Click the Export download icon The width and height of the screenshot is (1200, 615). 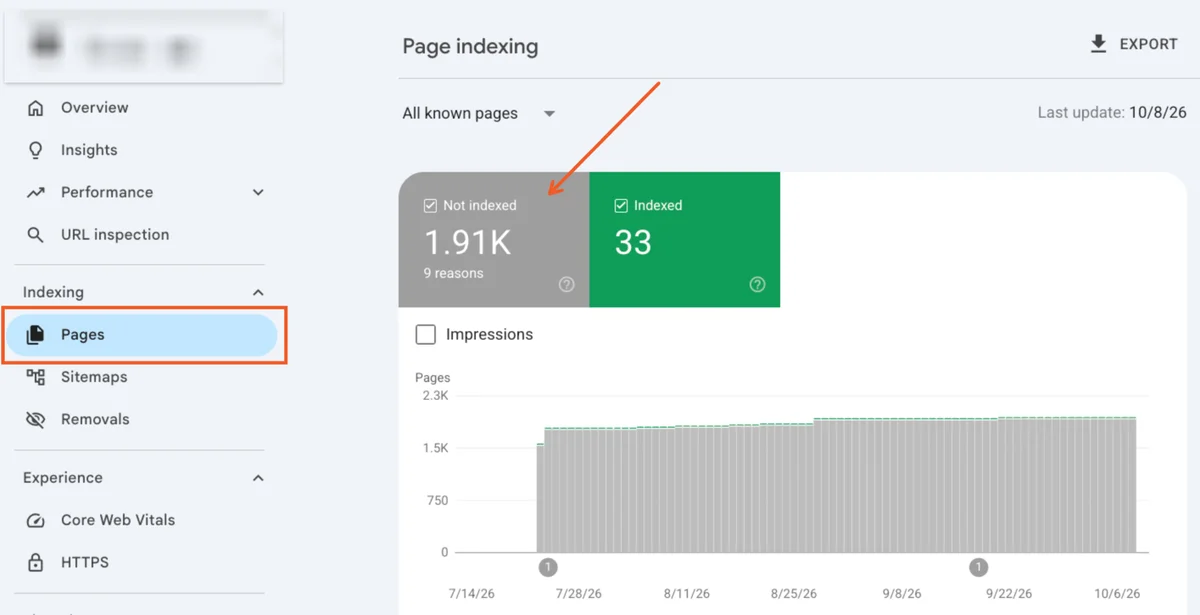click(x=1098, y=44)
